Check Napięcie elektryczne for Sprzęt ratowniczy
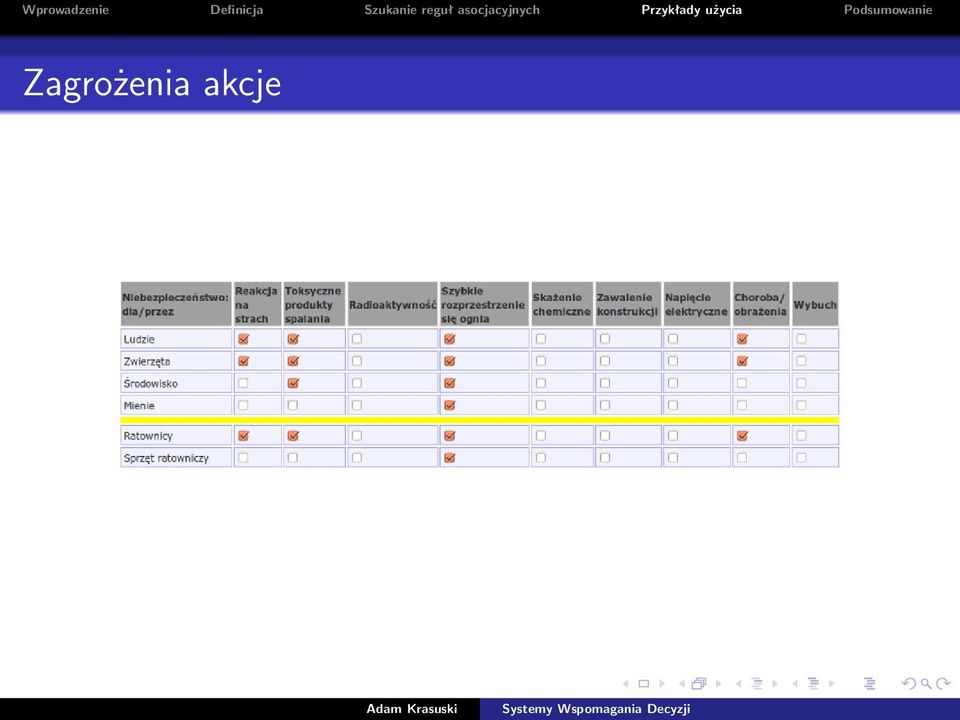This screenshot has width=960, height=720. click(673, 458)
